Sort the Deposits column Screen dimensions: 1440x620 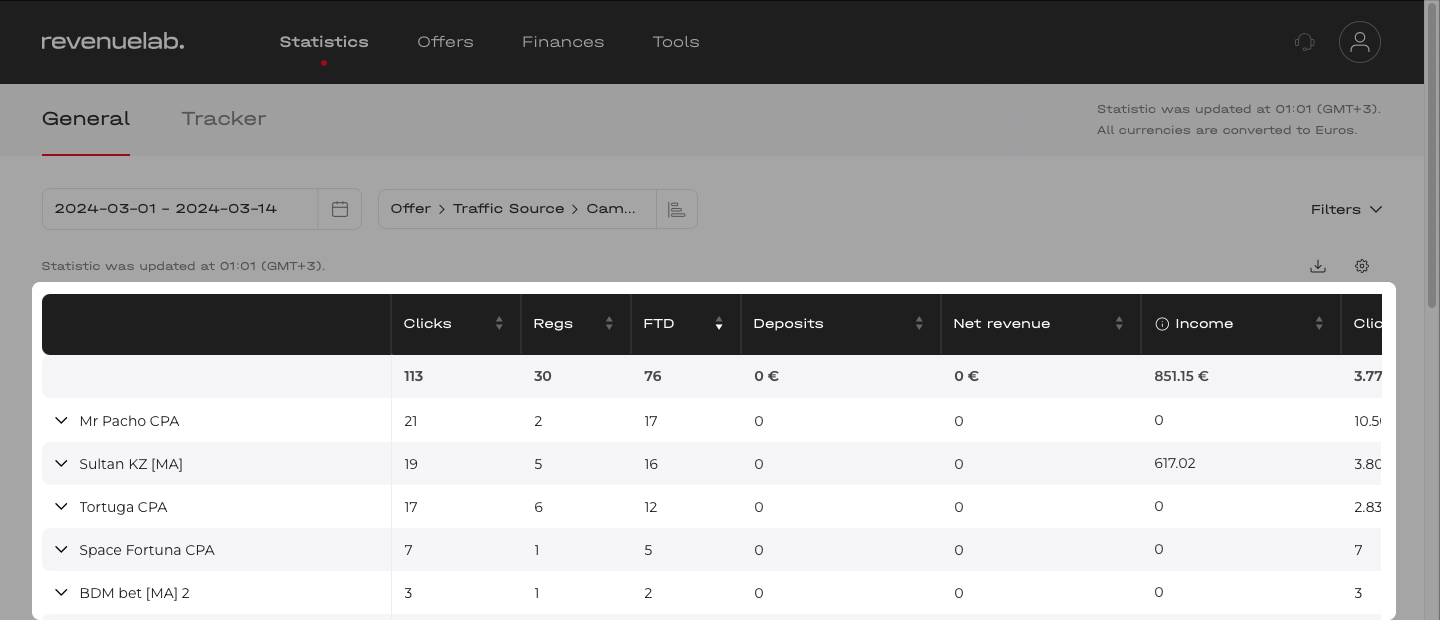[x=919, y=323]
